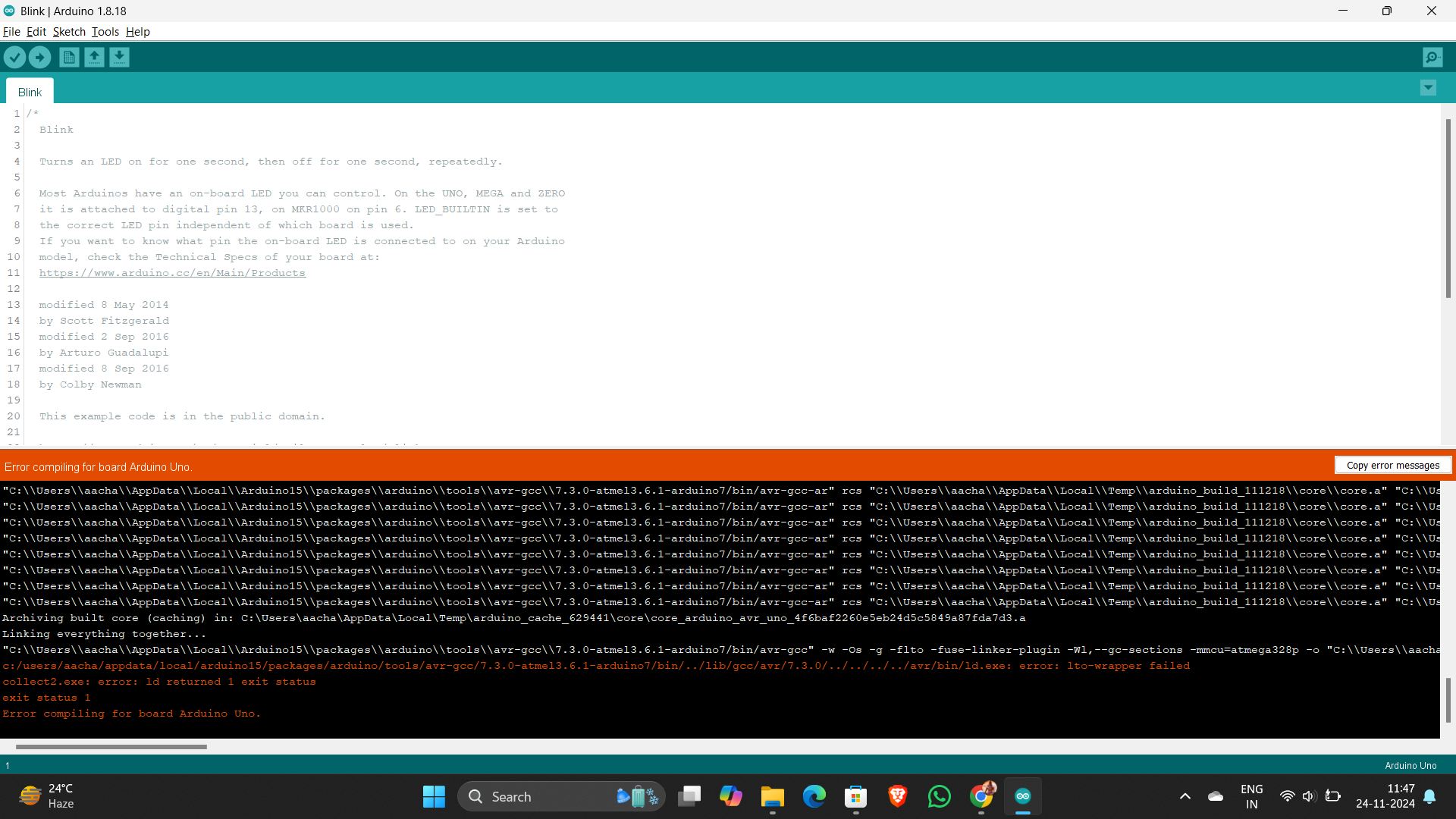Viewport: 1456px width, 819px height.
Task: Open the Edit menu
Action: (x=36, y=32)
